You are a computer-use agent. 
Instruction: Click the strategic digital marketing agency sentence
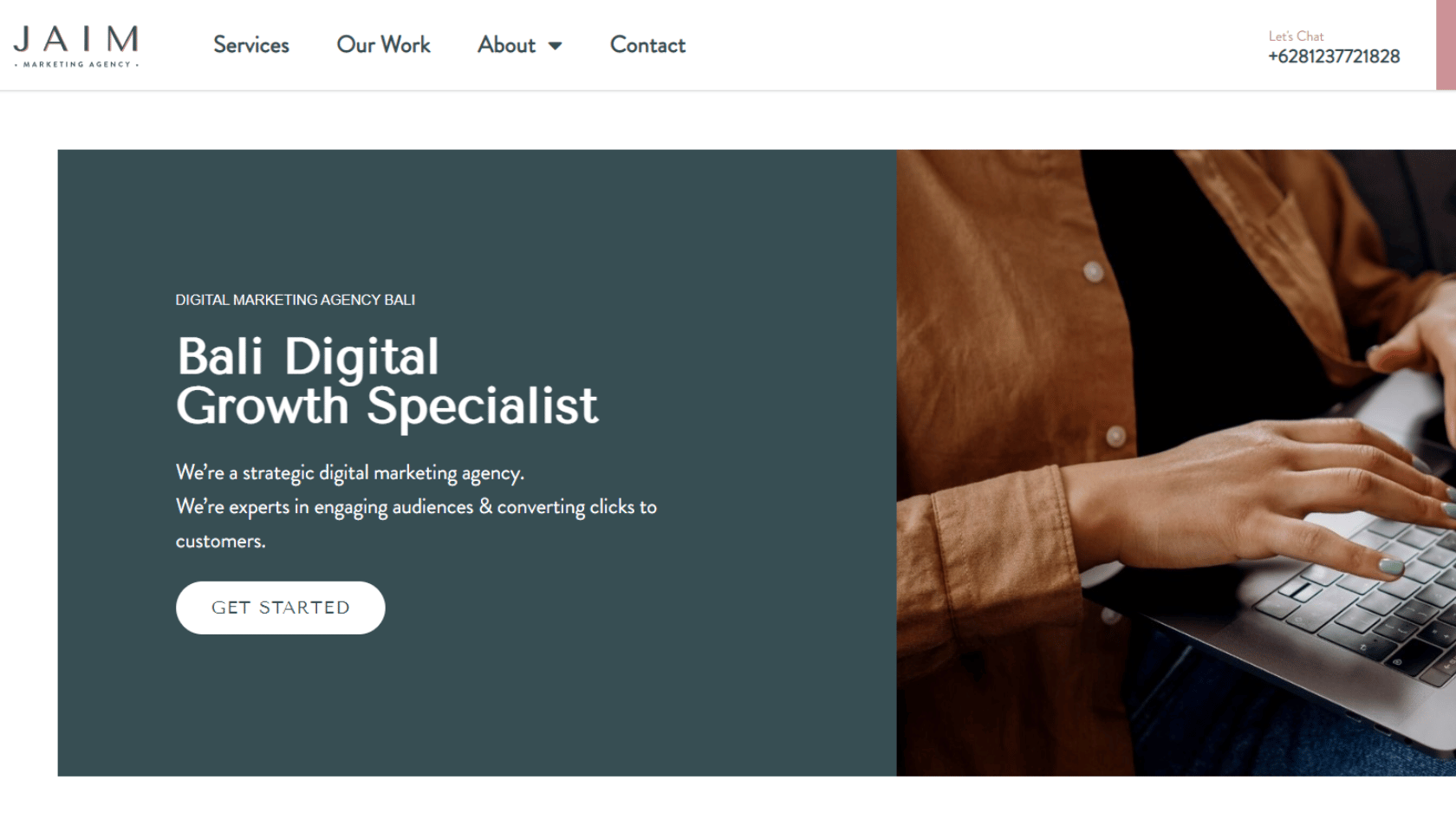350,473
